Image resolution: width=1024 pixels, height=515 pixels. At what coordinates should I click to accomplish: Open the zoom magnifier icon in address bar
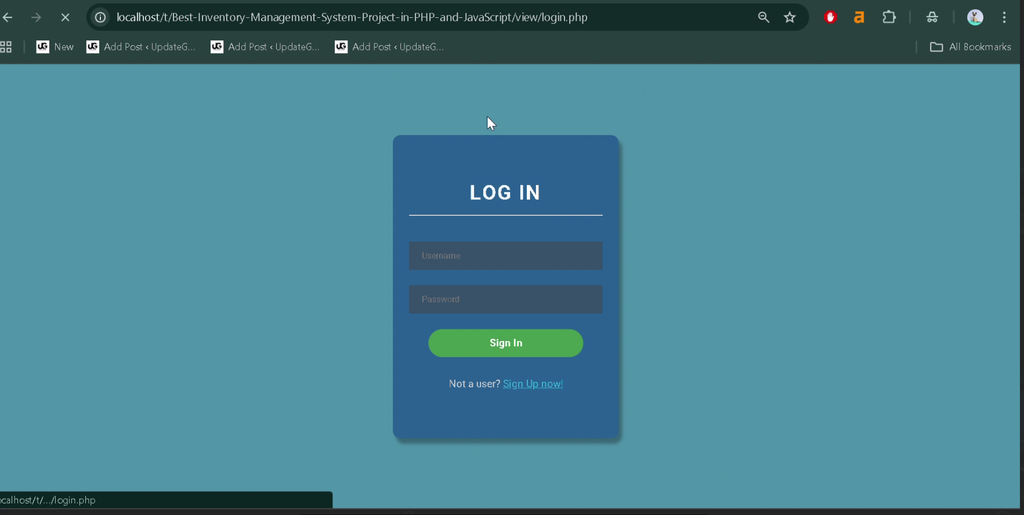pos(763,18)
